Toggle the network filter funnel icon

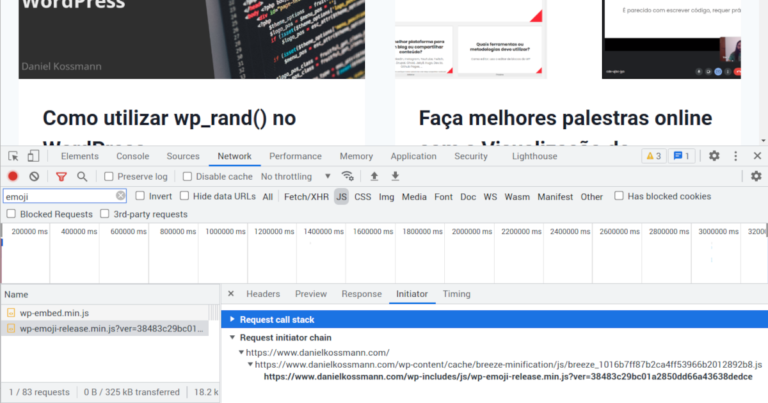coord(61,176)
